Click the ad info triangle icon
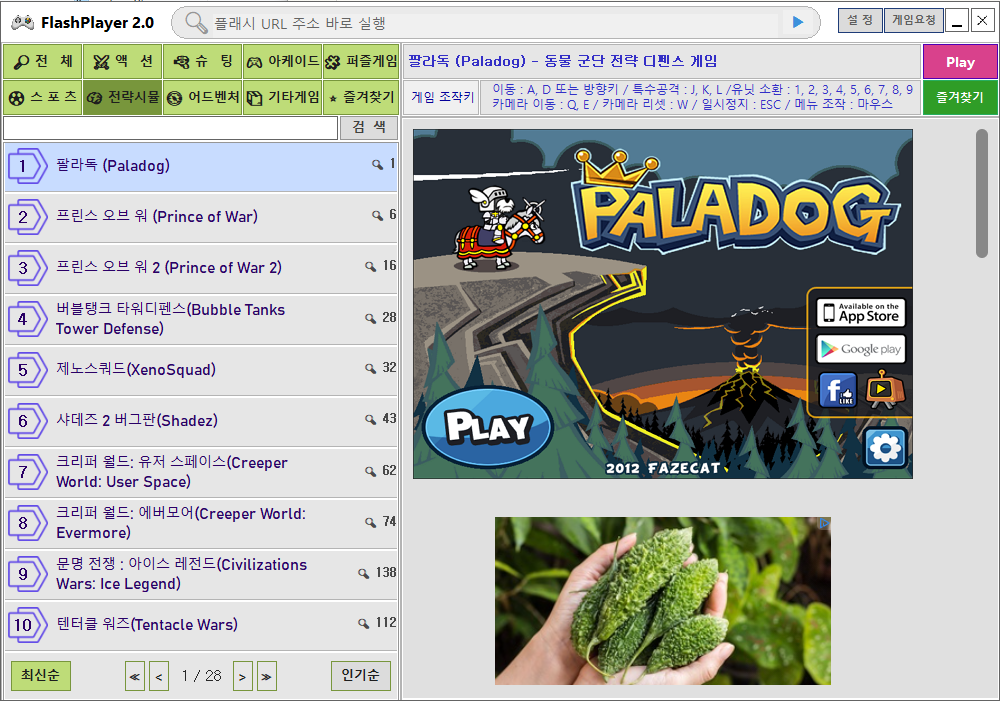The width and height of the screenshot is (1000, 701). [x=824, y=524]
